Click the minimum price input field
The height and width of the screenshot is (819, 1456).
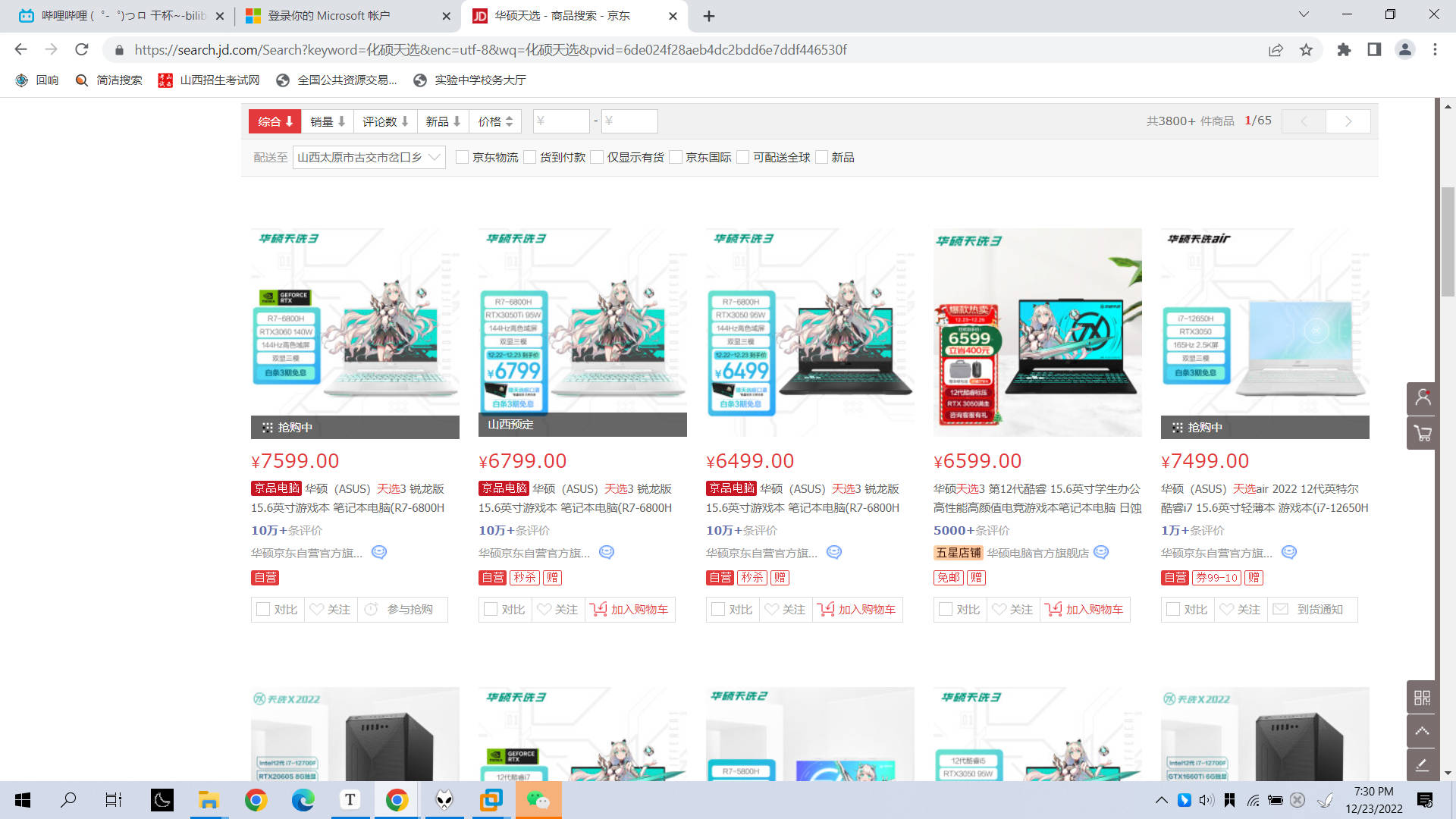(x=561, y=121)
